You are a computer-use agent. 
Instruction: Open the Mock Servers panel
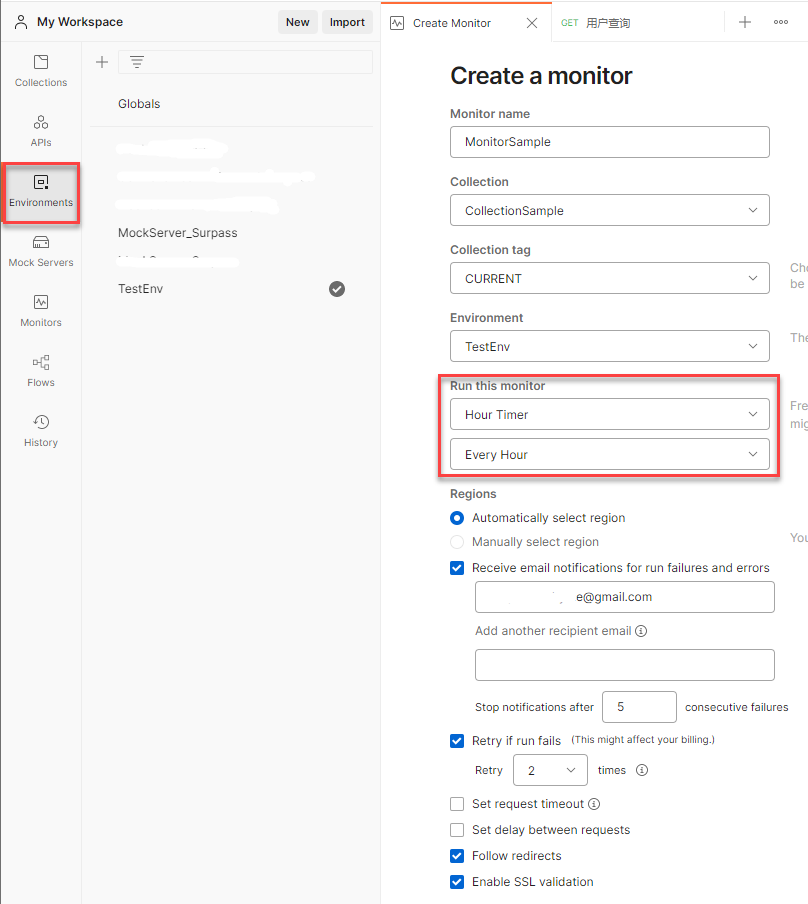40,252
